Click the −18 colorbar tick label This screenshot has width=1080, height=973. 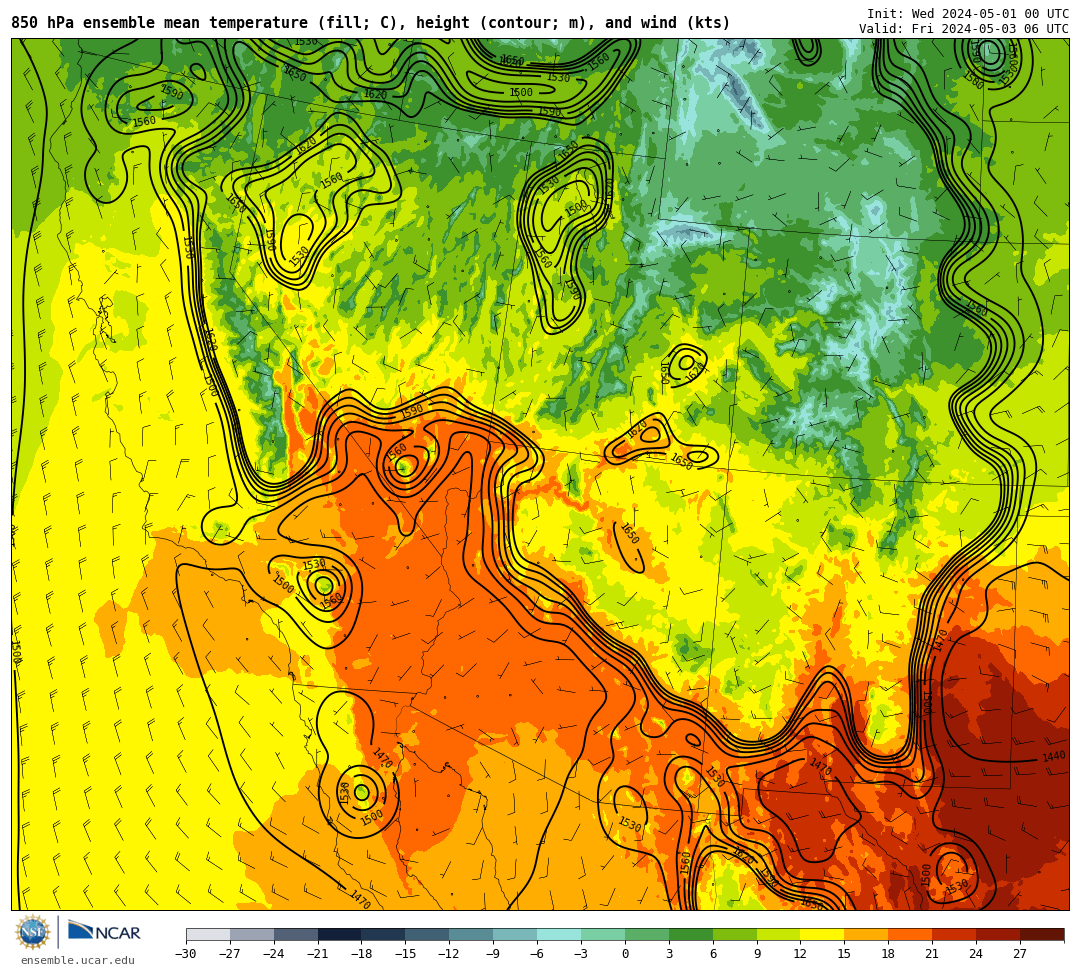[x=362, y=954]
